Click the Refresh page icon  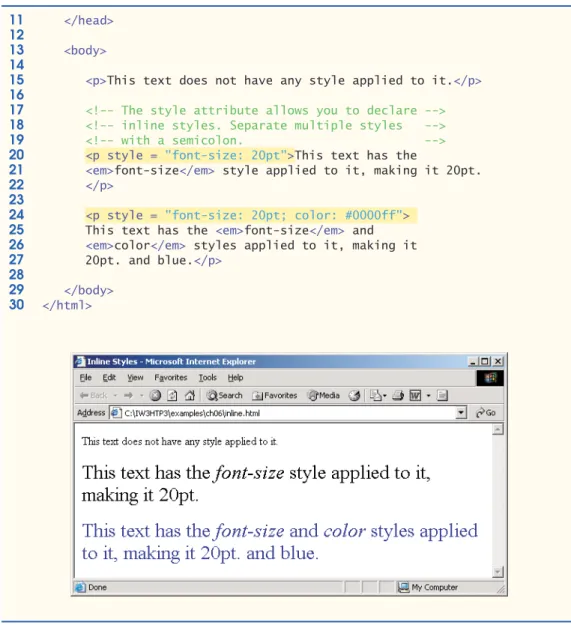172,395
